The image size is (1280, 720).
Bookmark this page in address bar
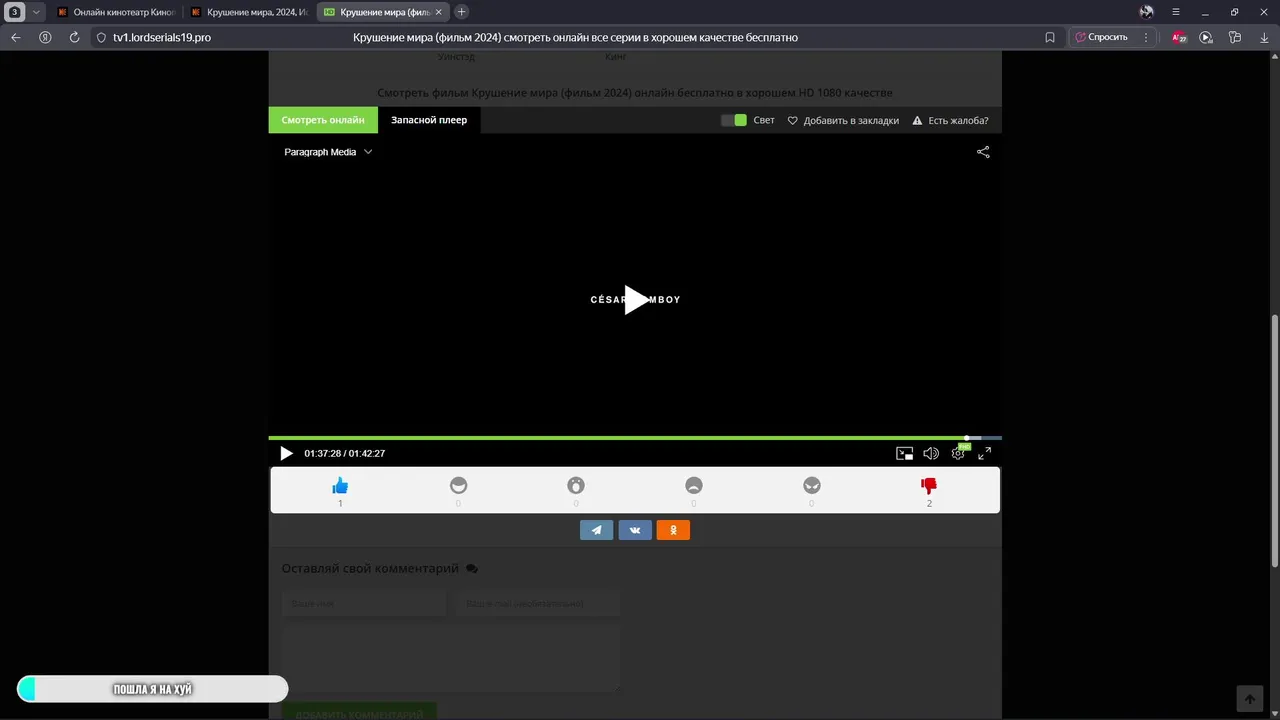pos(1050,37)
